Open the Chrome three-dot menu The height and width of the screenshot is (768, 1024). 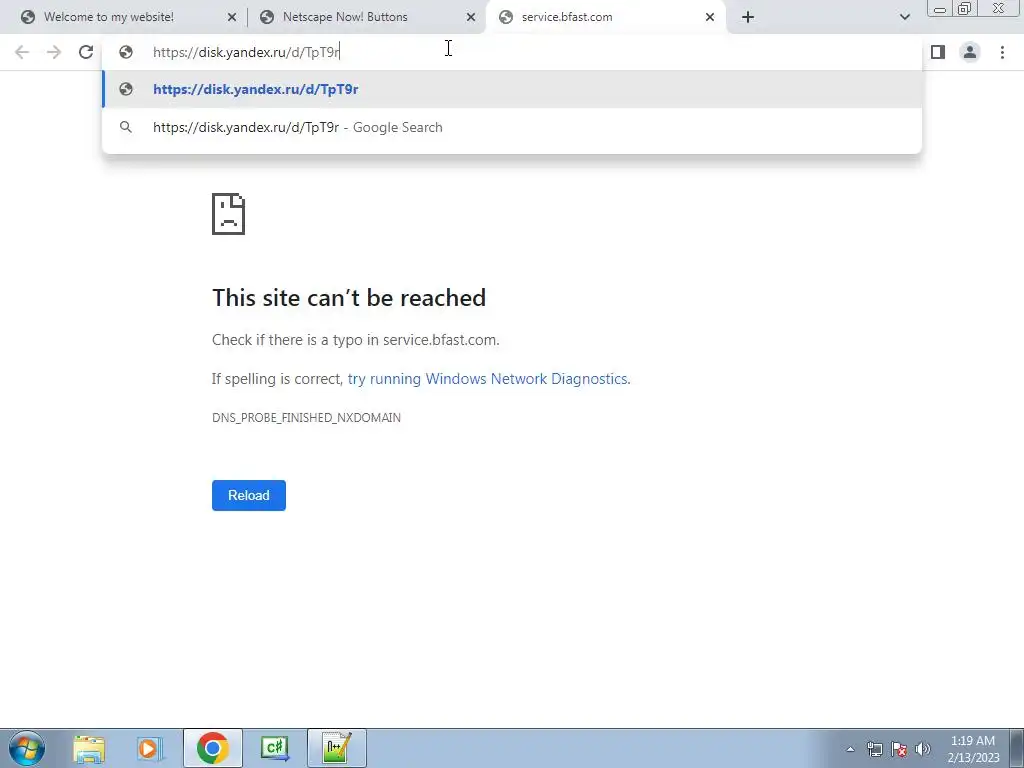(1002, 52)
